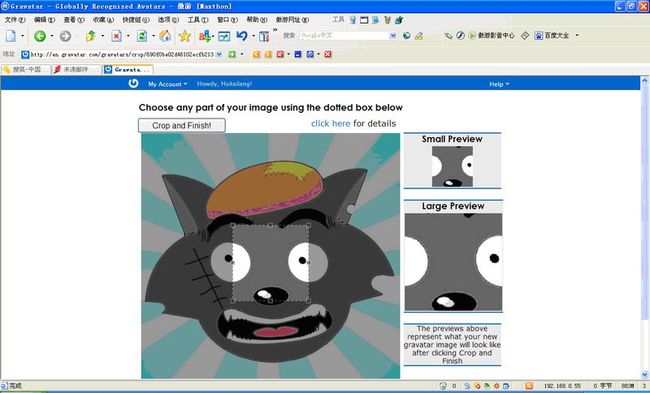
Task: Click the orange RSS feed icon in status bar
Action: [x=529, y=386]
